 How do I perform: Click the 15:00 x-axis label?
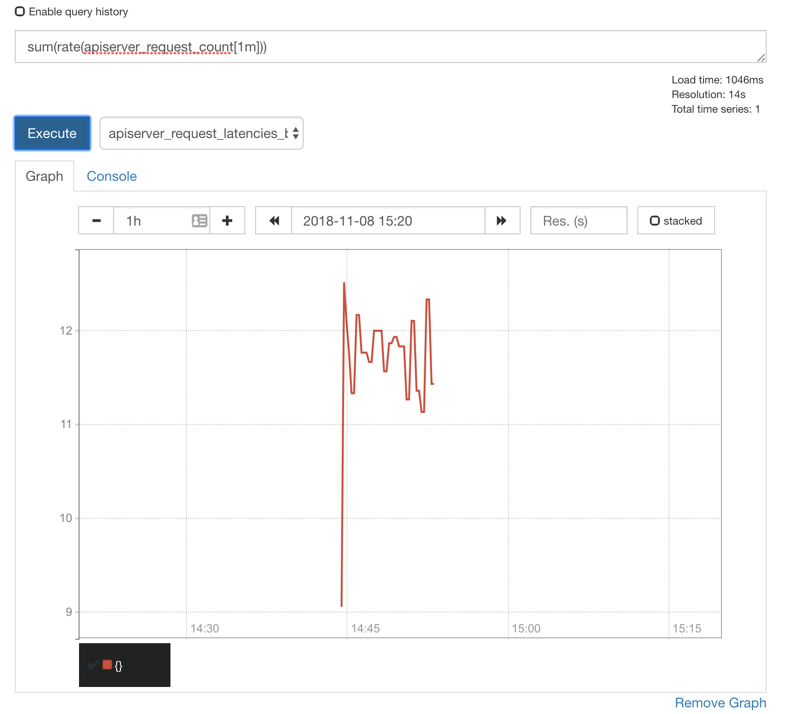point(526,628)
